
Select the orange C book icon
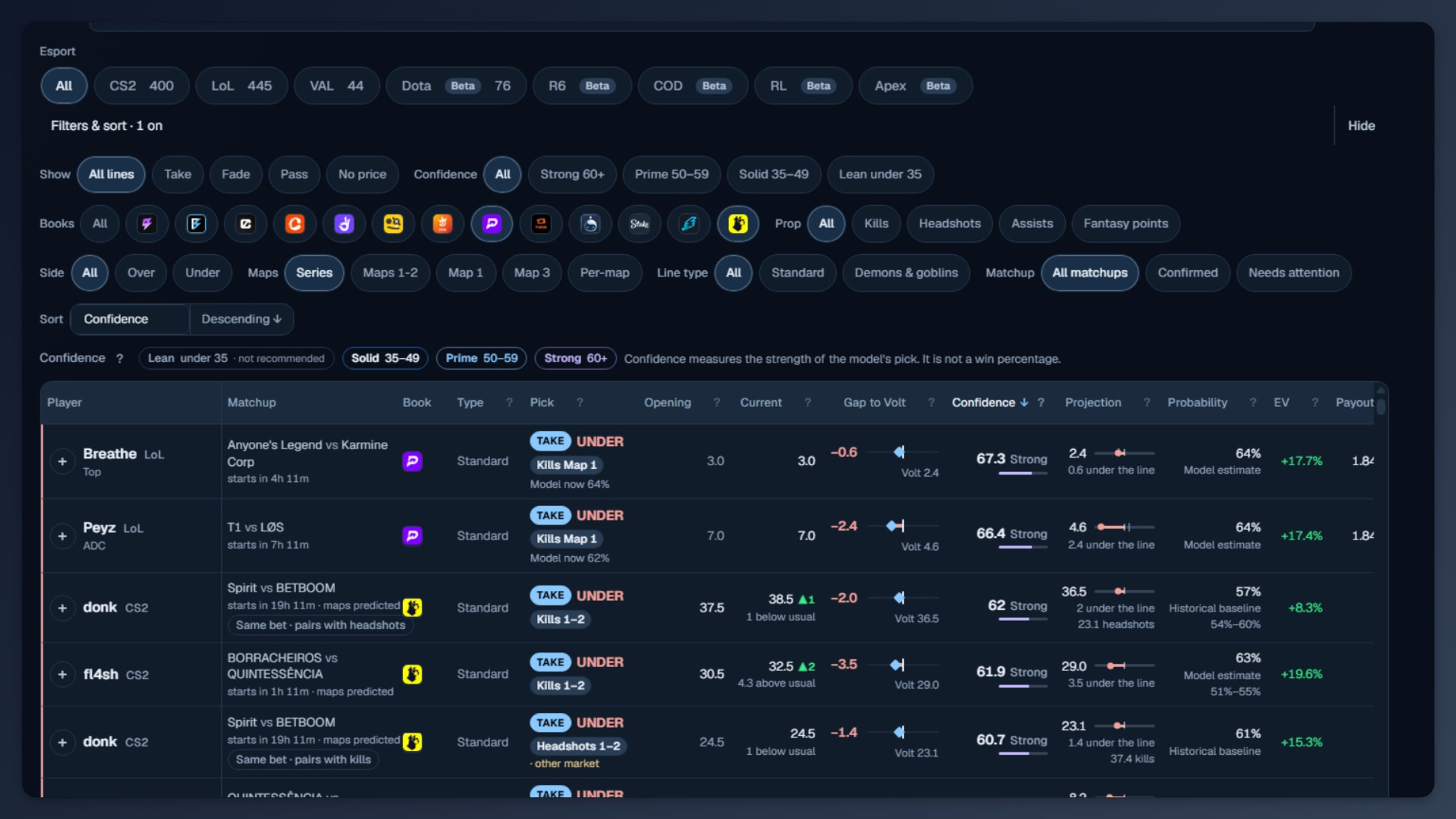(x=295, y=224)
